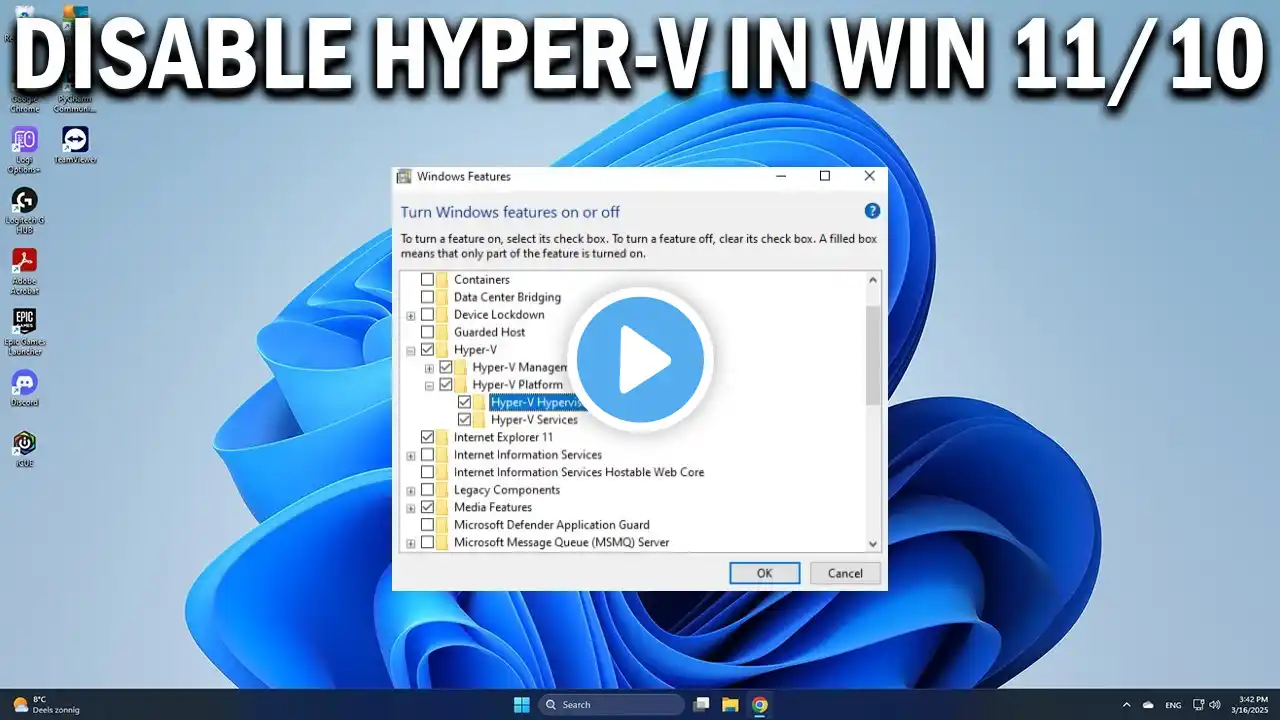This screenshot has height=720, width=1280.
Task: Open Task View on the taskbar
Action: [x=701, y=704]
